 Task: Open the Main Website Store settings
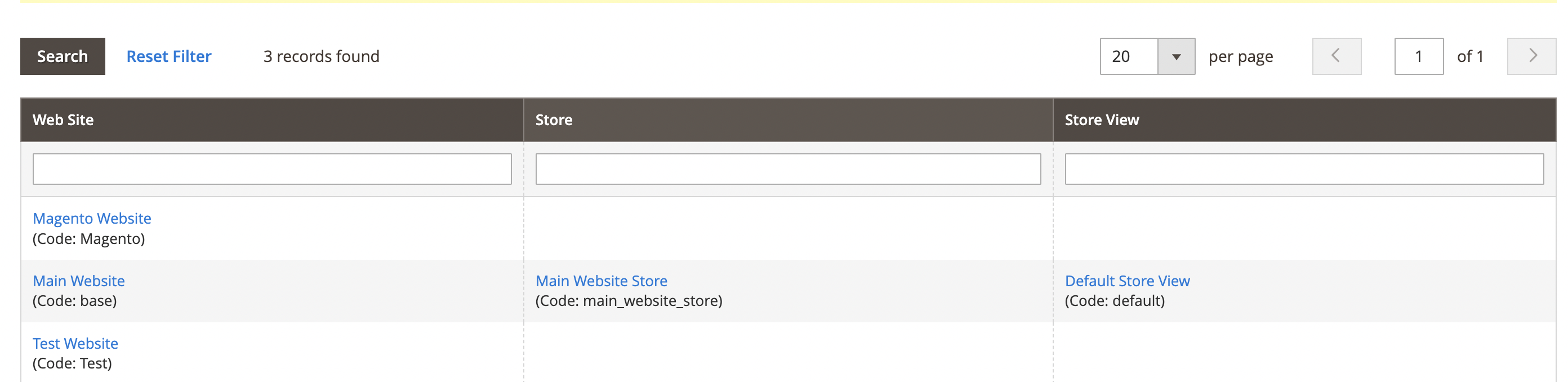click(602, 280)
